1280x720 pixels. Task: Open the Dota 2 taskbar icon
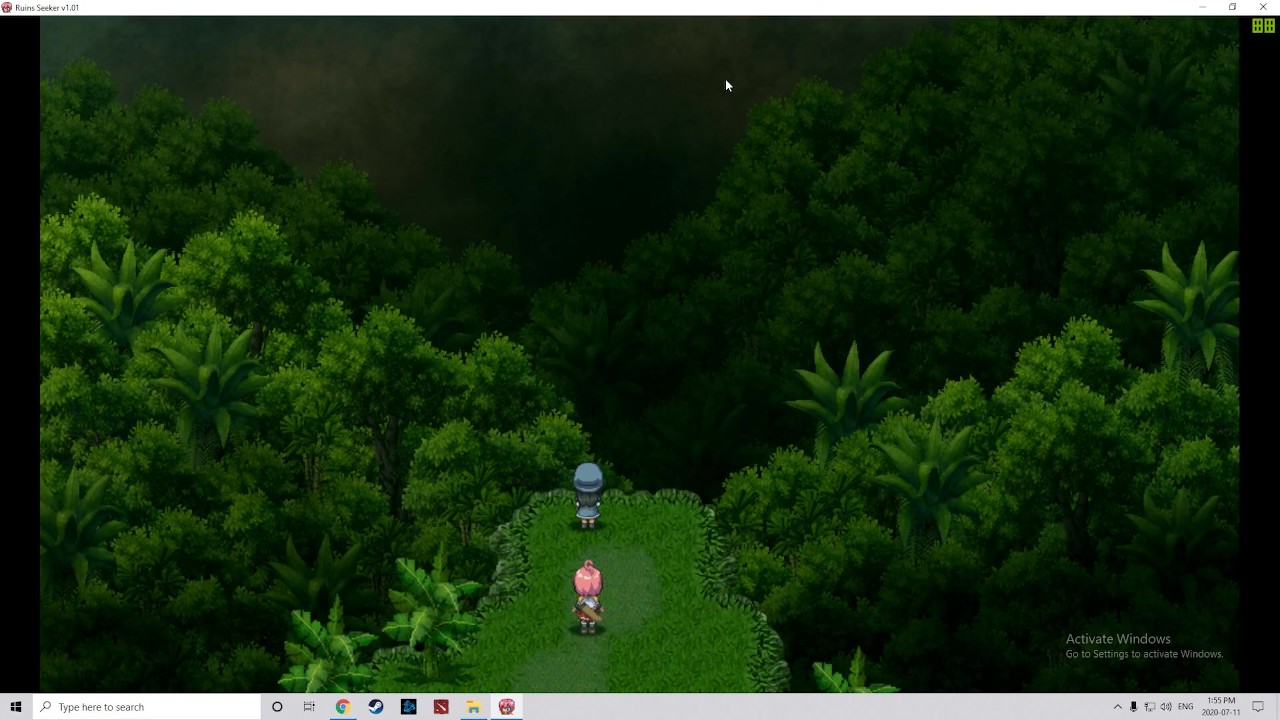click(x=441, y=707)
